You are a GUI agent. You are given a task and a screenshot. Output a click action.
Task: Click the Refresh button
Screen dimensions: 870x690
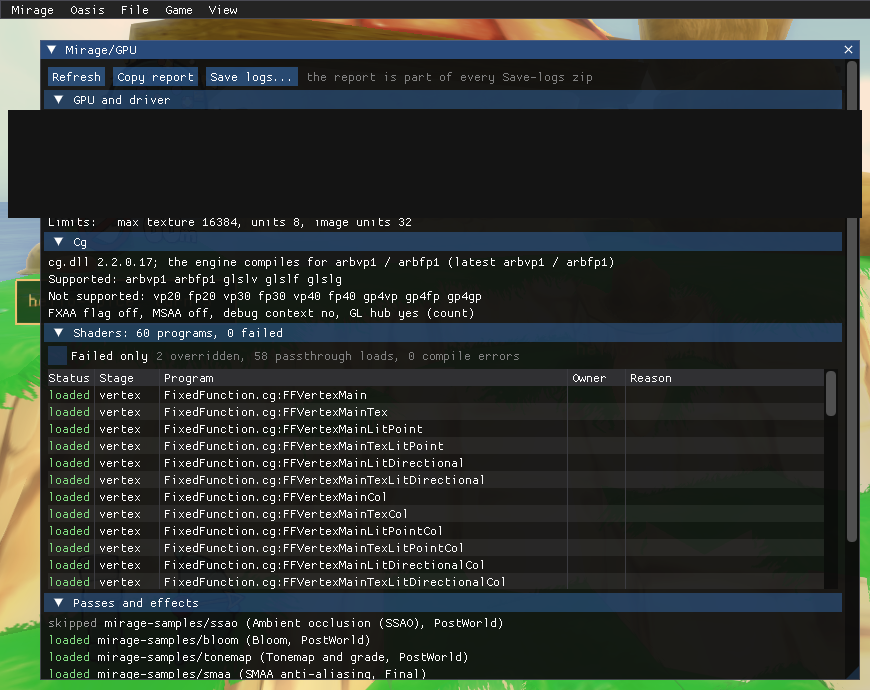point(77,77)
